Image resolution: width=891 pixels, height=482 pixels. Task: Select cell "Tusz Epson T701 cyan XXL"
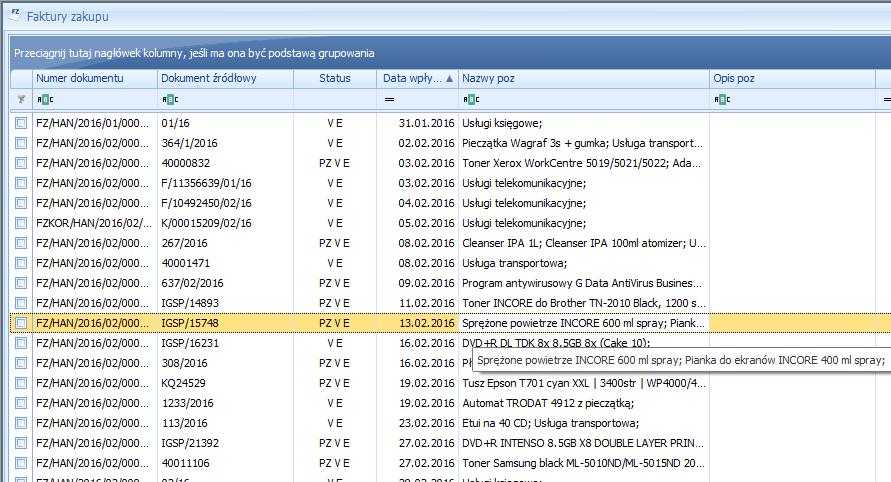click(584, 383)
